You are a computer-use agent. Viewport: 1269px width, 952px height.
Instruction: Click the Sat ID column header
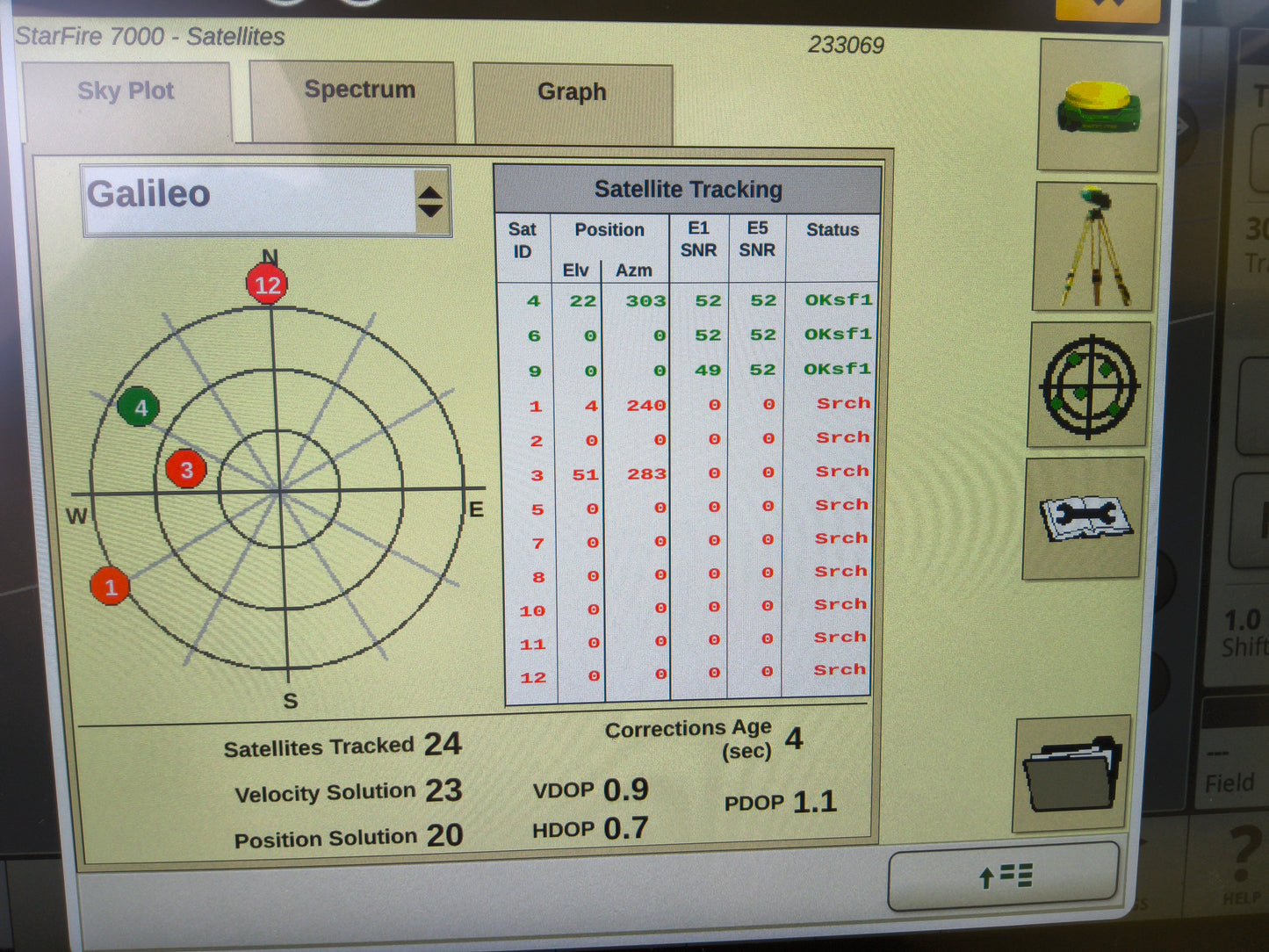pyautogui.click(x=523, y=241)
